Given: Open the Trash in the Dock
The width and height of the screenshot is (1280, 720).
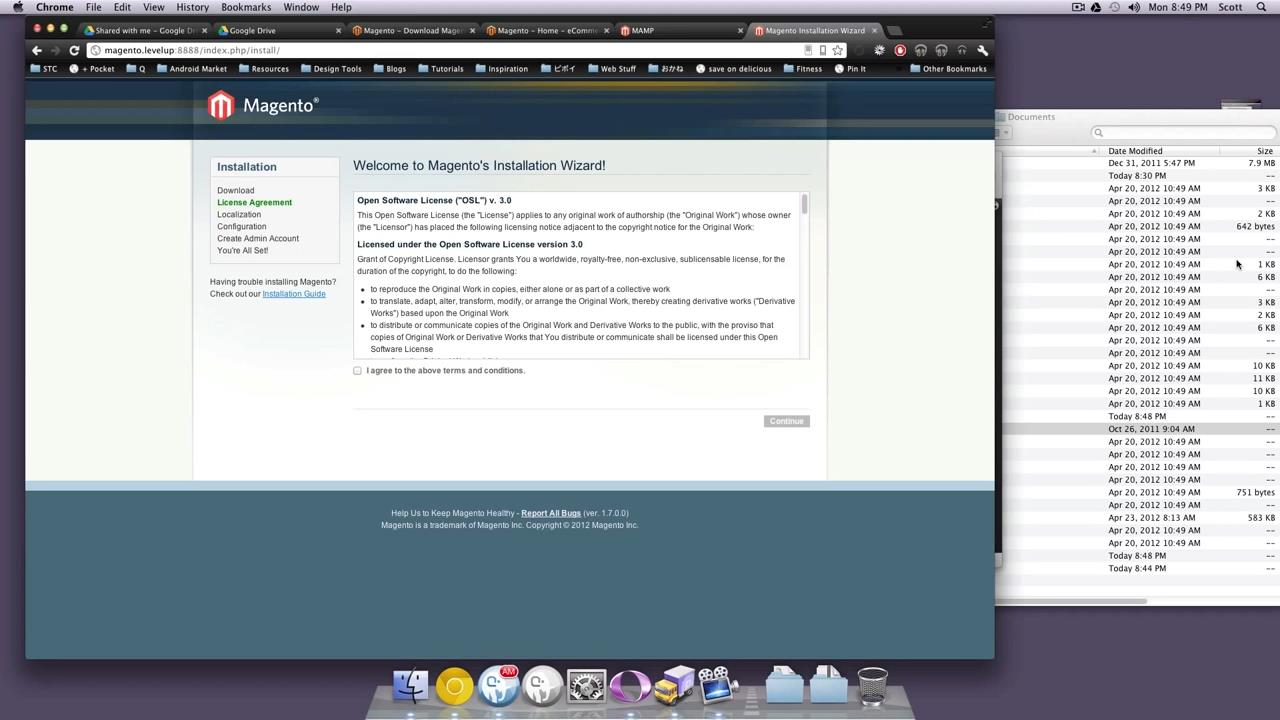Looking at the screenshot, I should (x=872, y=686).
